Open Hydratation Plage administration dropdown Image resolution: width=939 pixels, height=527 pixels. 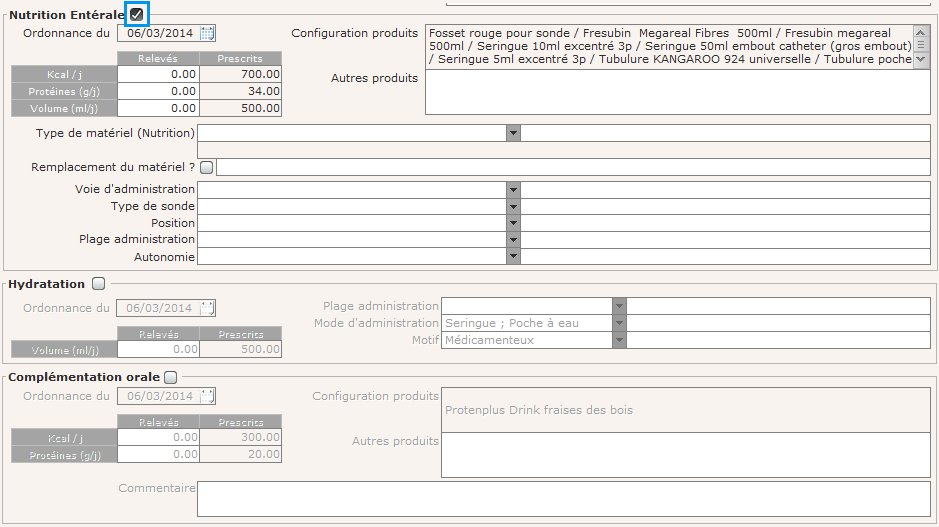coord(619,306)
